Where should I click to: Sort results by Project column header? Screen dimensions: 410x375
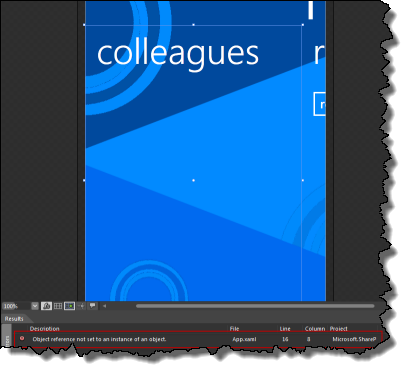coord(339,329)
